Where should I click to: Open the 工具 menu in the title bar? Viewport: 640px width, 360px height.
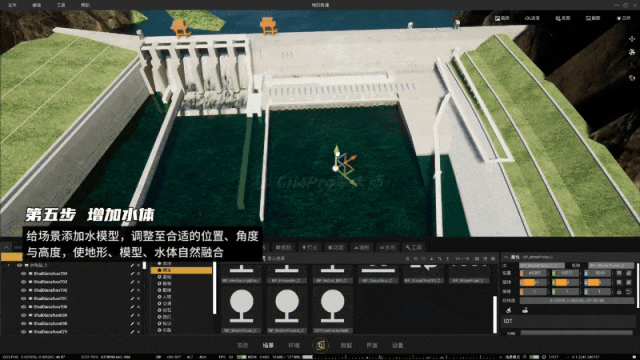(61, 5)
